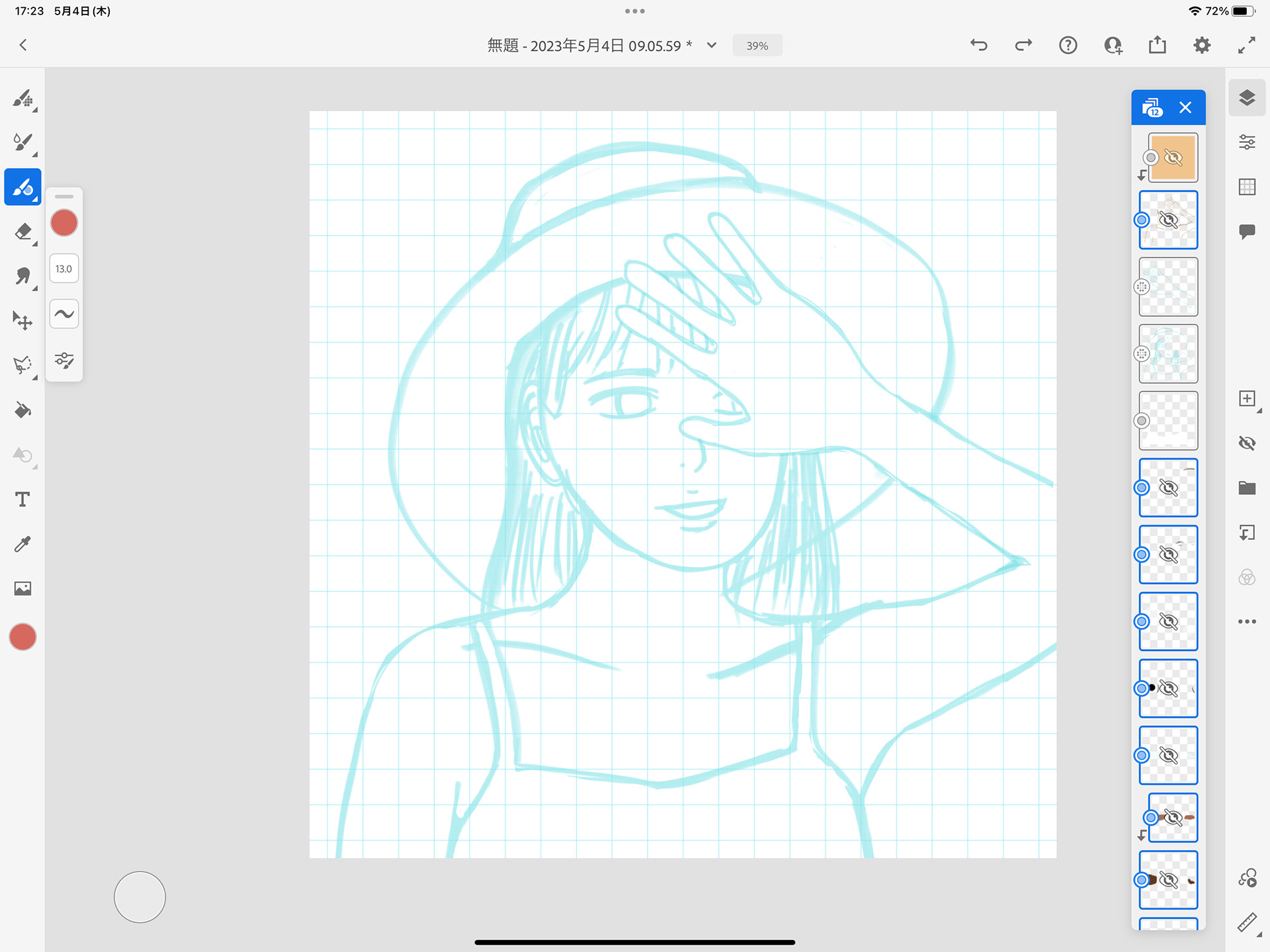Select the Text tool
The height and width of the screenshot is (952, 1270).
[x=22, y=499]
